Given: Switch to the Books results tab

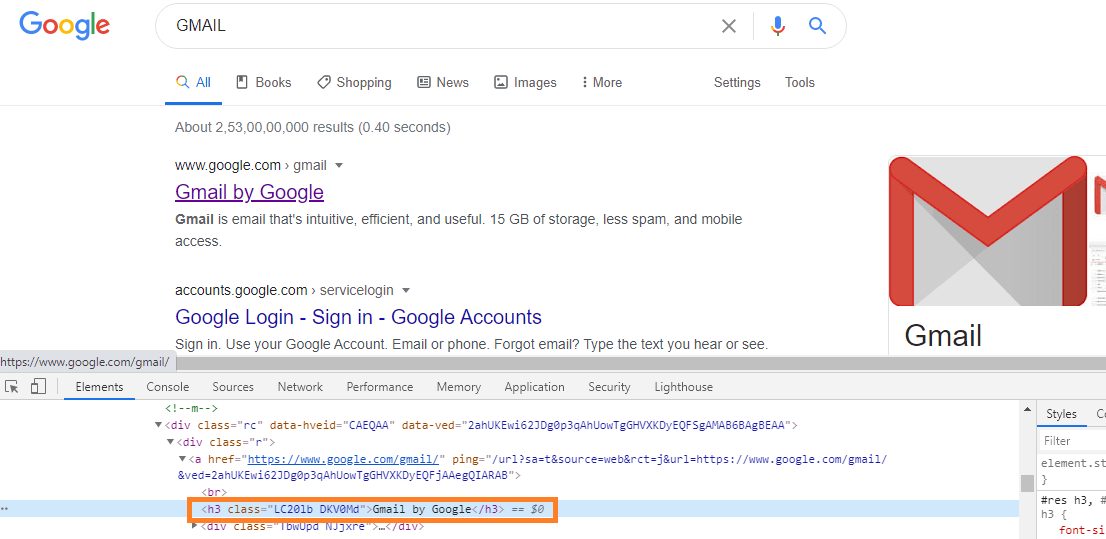Looking at the screenshot, I should click(263, 83).
